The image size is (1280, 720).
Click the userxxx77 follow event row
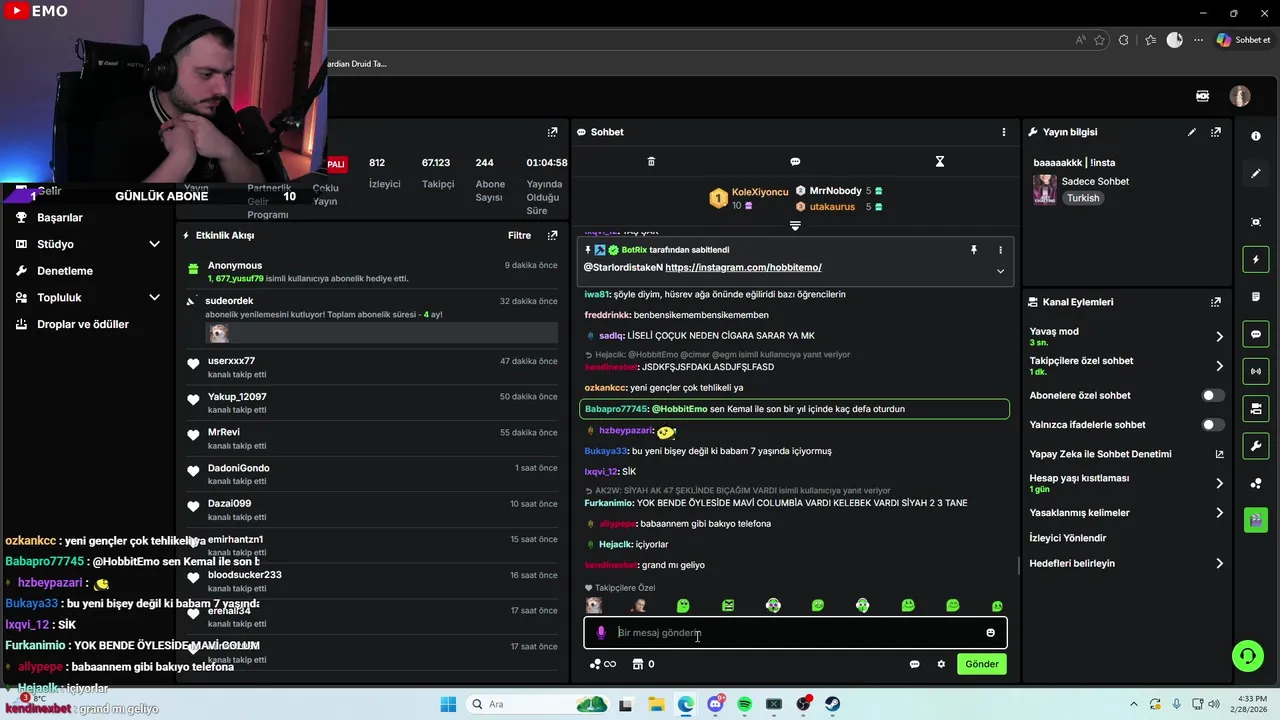[372, 367]
